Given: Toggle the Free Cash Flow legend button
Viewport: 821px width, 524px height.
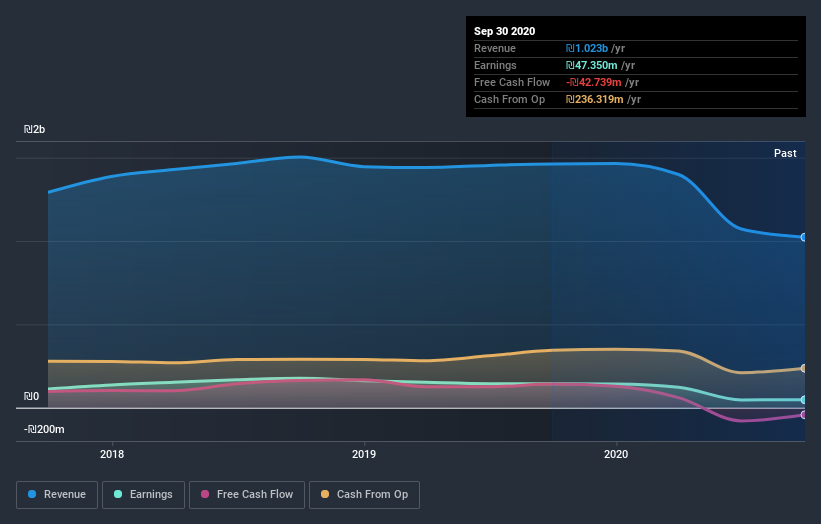Looking at the screenshot, I should click(x=247, y=495).
